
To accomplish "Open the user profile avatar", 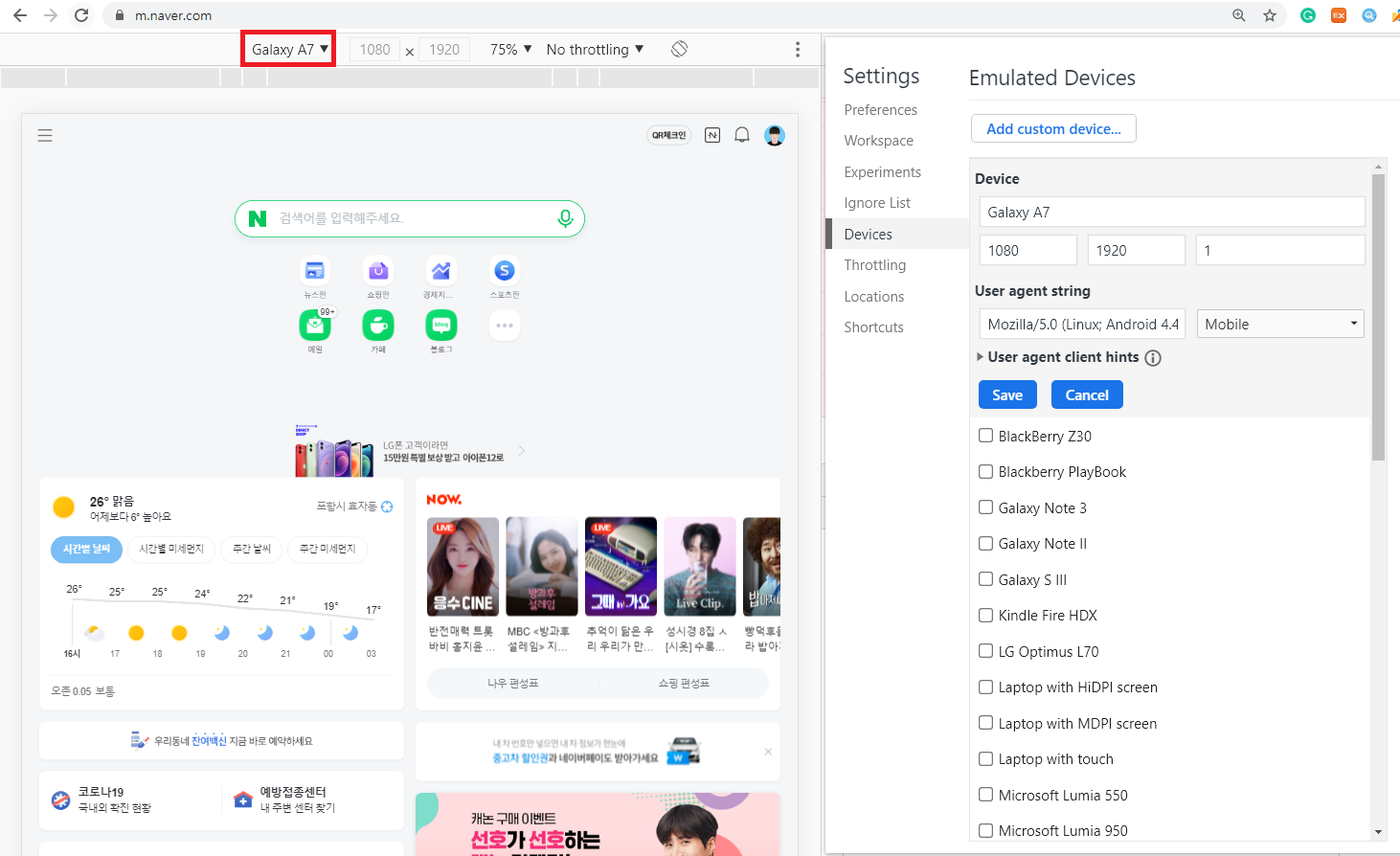I will click(775, 136).
